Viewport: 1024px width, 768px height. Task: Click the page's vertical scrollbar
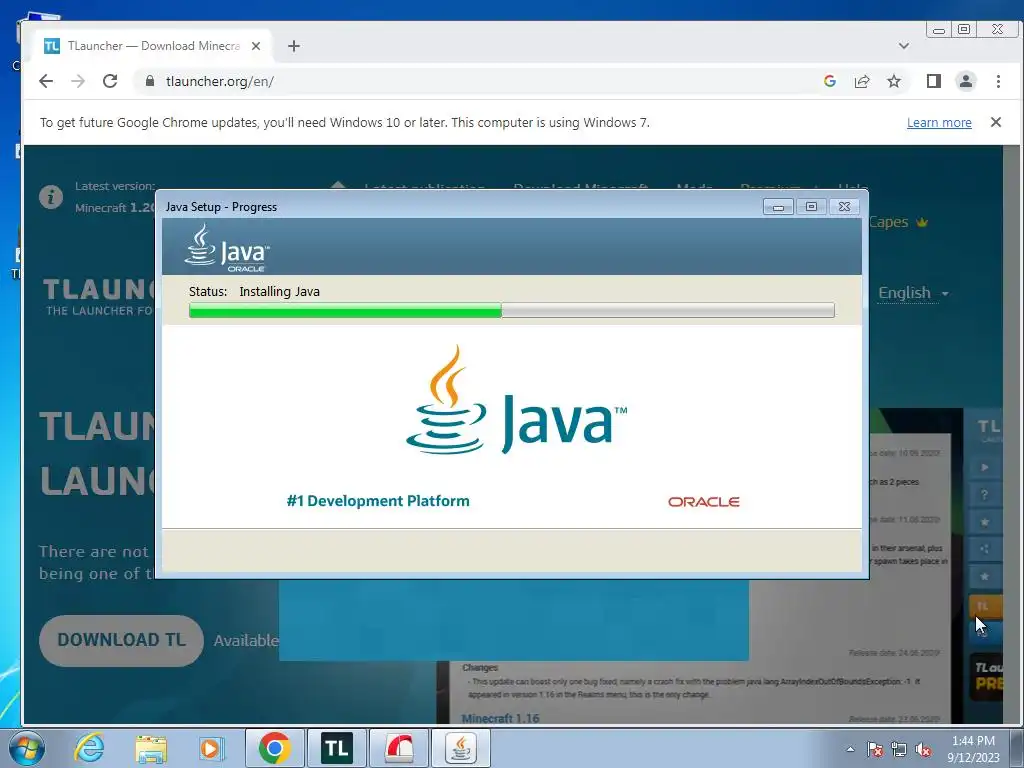tap(1011, 434)
